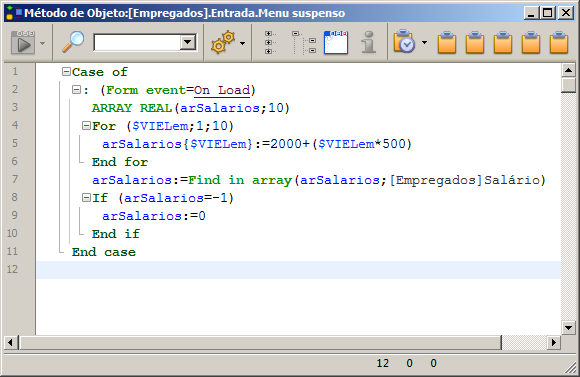580x377 pixels.
Task: Click the On Load constant link
Action: pyautogui.click(x=222, y=90)
